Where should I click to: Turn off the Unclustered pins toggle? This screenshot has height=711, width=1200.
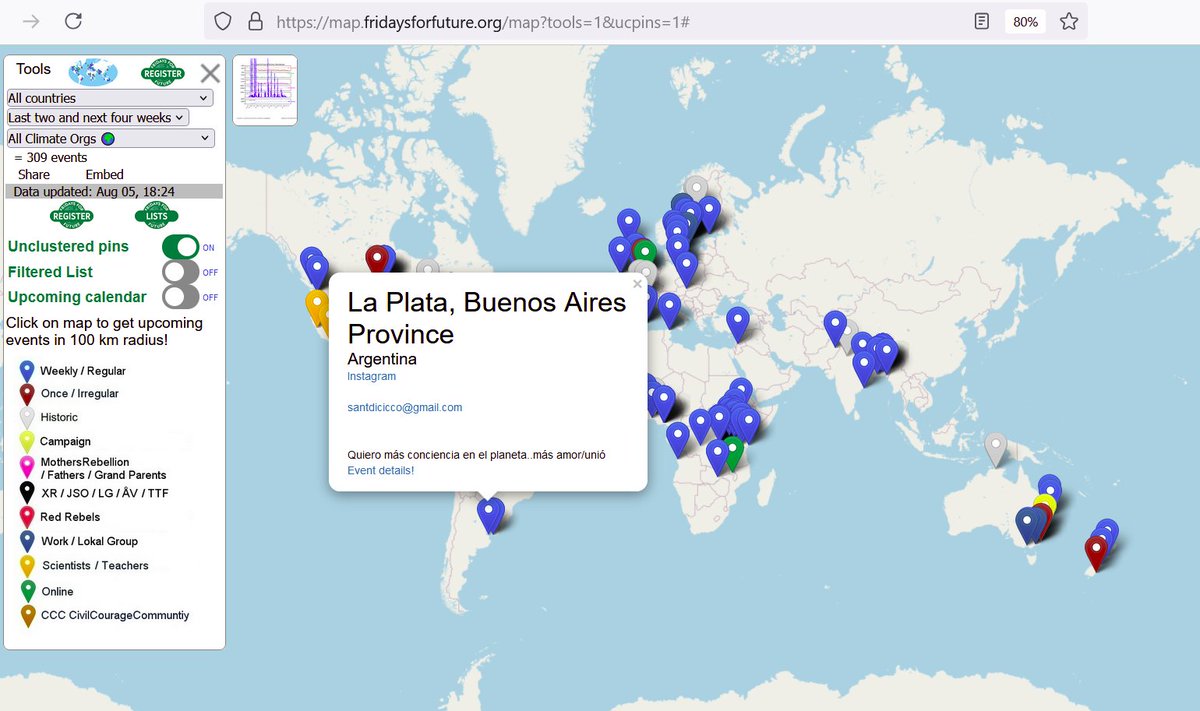(x=181, y=247)
